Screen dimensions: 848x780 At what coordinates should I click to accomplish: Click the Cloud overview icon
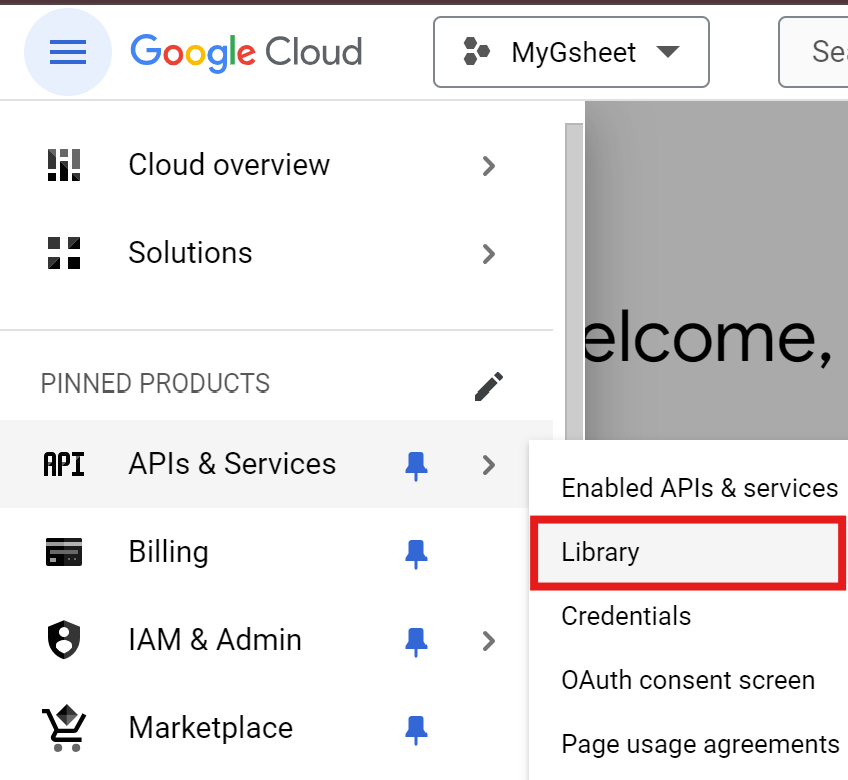click(x=64, y=165)
